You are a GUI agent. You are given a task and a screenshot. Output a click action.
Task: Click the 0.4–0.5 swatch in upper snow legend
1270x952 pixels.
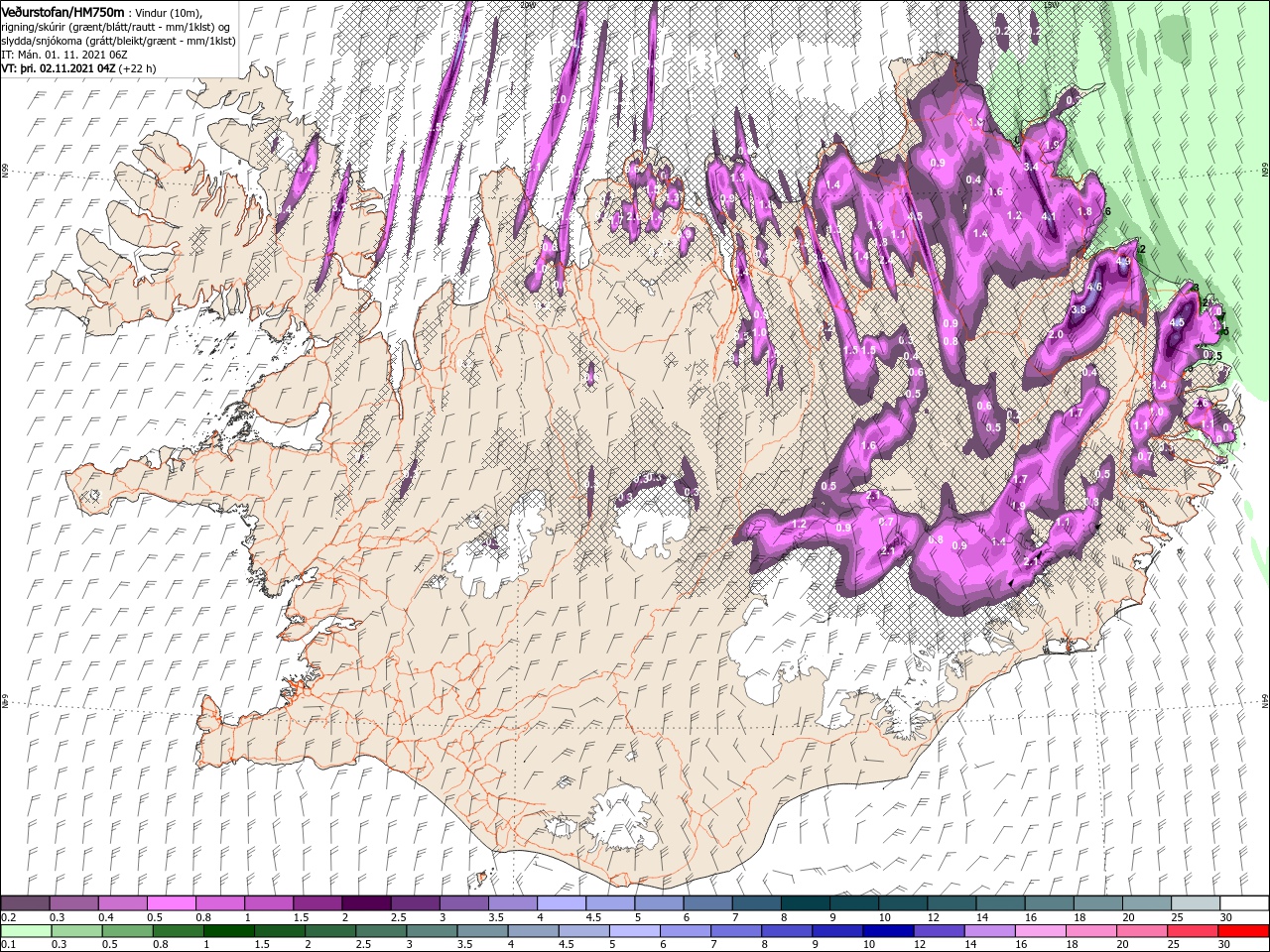pyautogui.click(x=122, y=902)
